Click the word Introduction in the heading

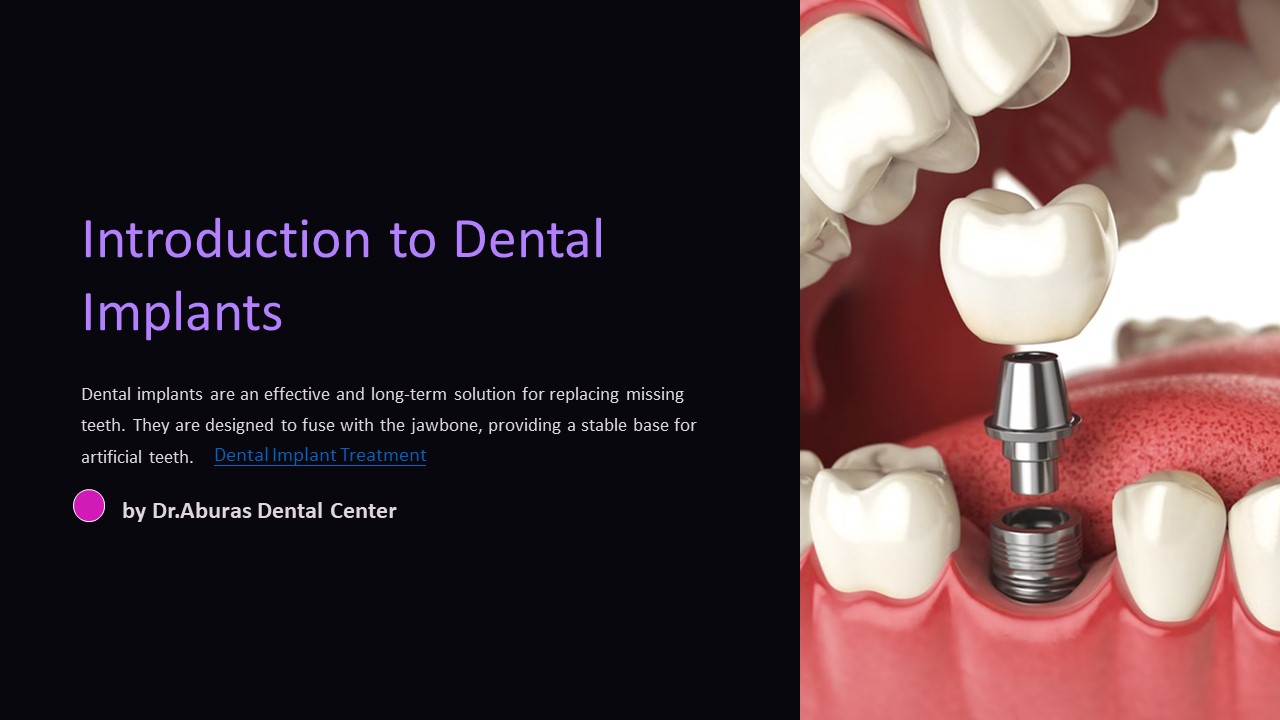[226, 239]
